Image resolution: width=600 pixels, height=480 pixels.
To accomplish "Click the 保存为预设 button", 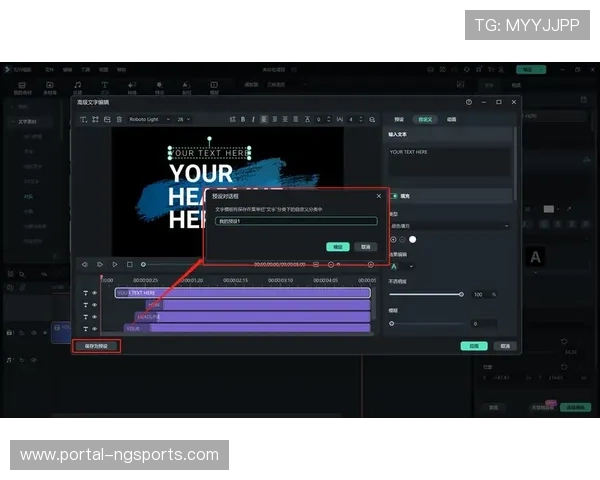I will 96,346.
